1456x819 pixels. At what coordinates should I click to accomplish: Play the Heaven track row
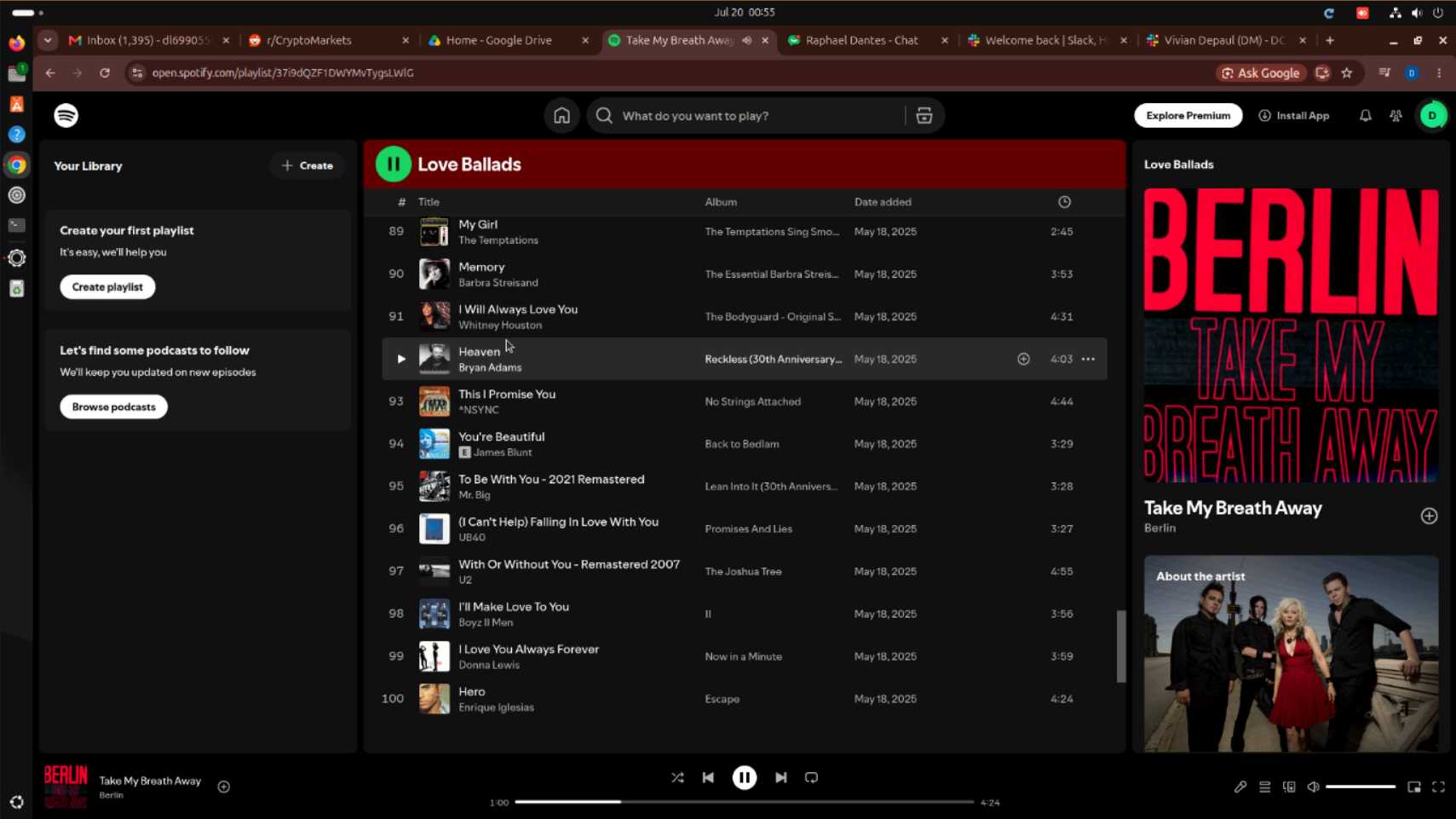pos(400,359)
